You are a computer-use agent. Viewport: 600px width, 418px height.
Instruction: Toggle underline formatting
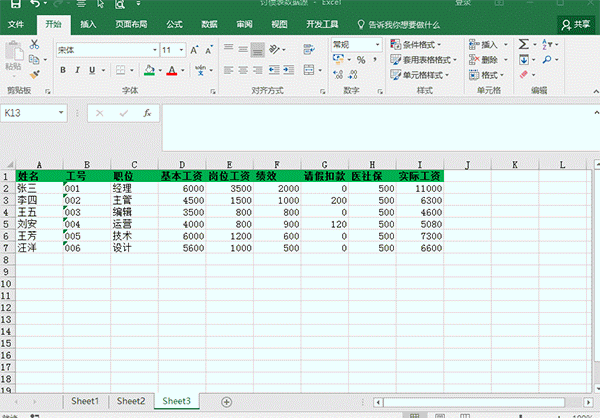[x=92, y=70]
